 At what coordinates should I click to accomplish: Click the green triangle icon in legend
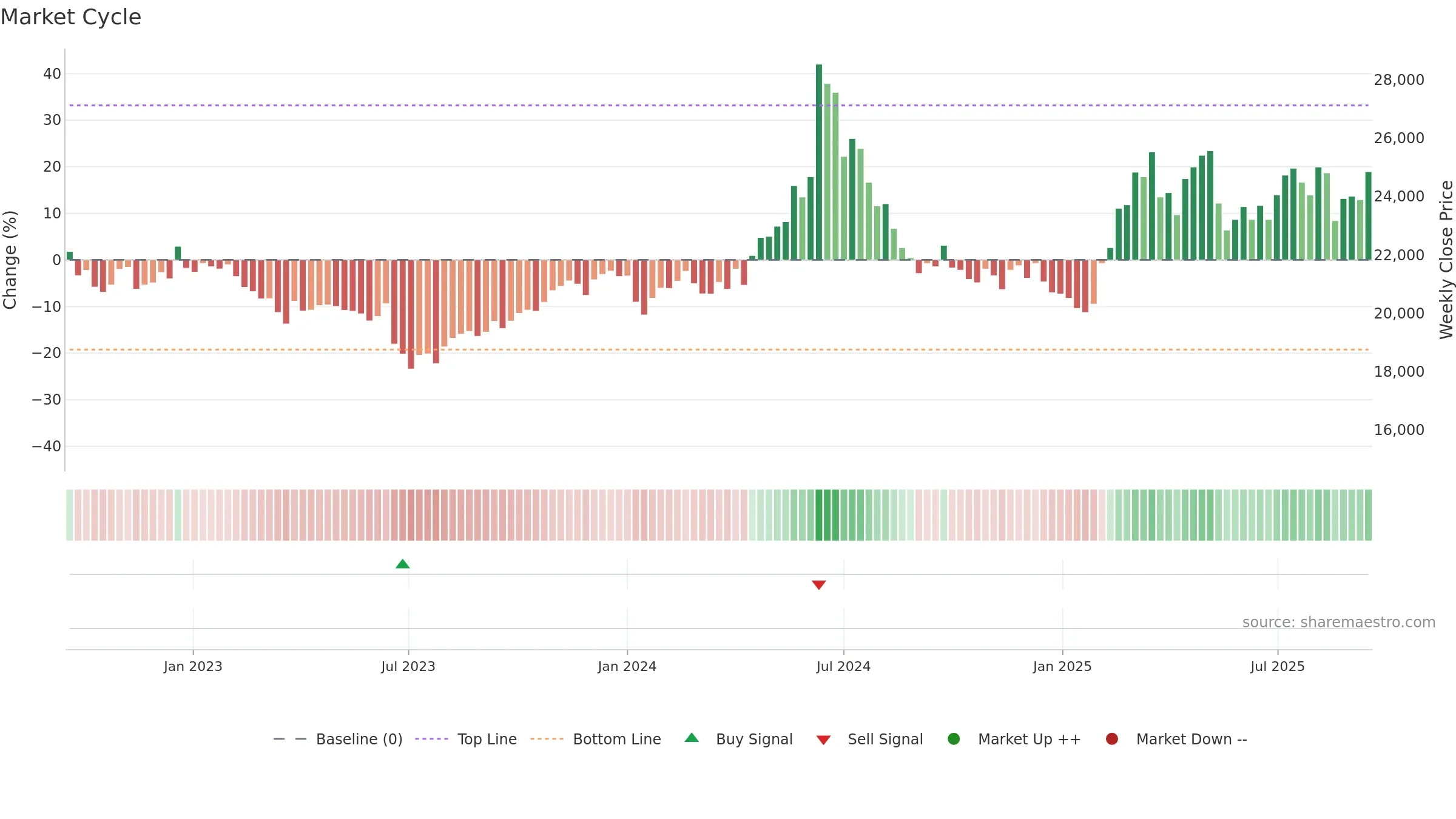(692, 738)
